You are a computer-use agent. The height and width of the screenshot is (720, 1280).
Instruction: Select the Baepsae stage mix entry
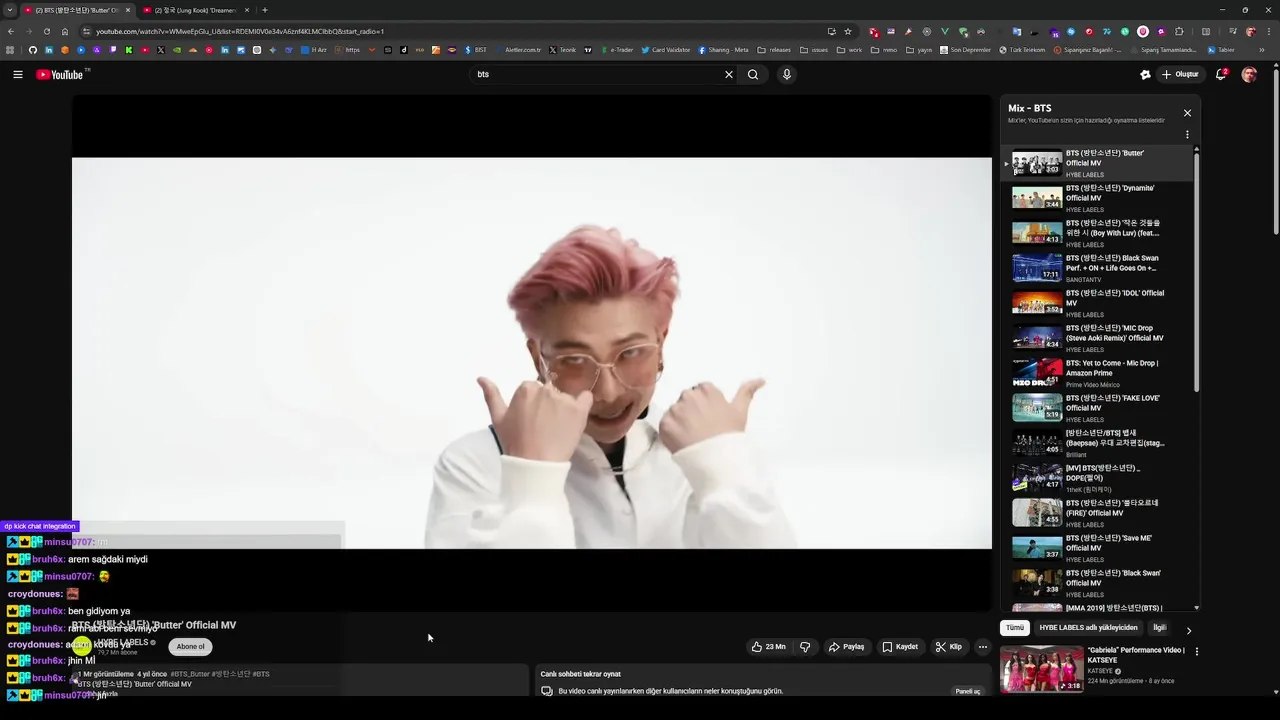pyautogui.click(x=1098, y=443)
